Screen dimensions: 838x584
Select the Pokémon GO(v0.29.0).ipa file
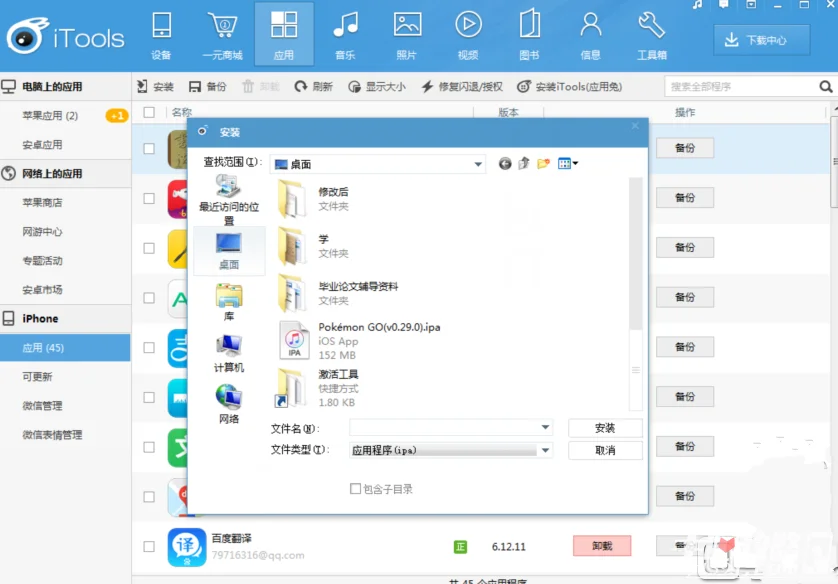(360, 340)
